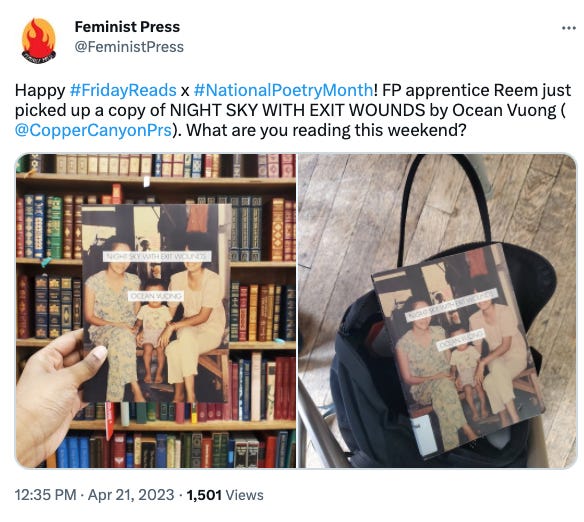
Task: Click the Feminist Press display name
Action: click(127, 27)
